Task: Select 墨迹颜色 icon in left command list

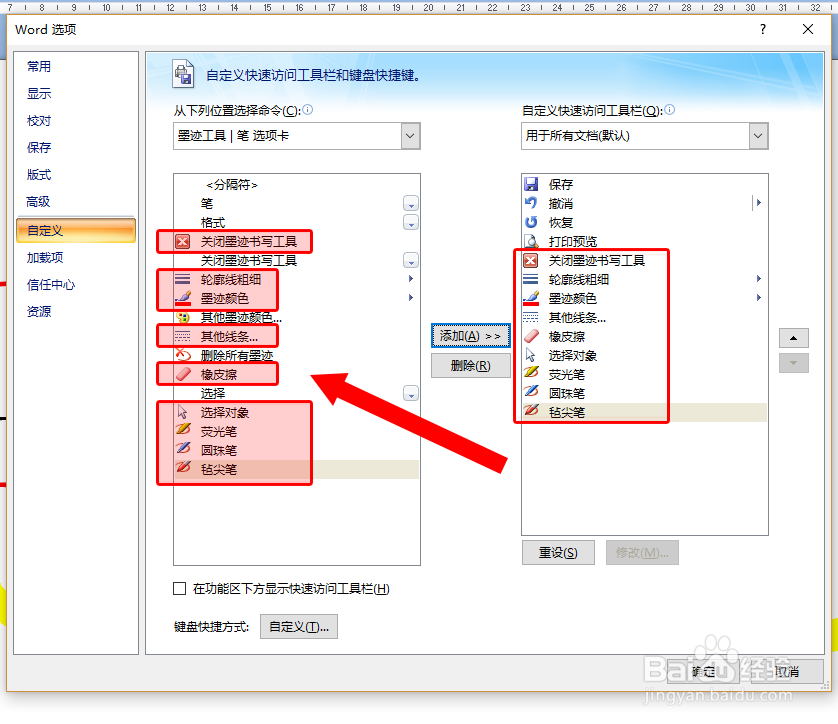Action: [x=182, y=298]
